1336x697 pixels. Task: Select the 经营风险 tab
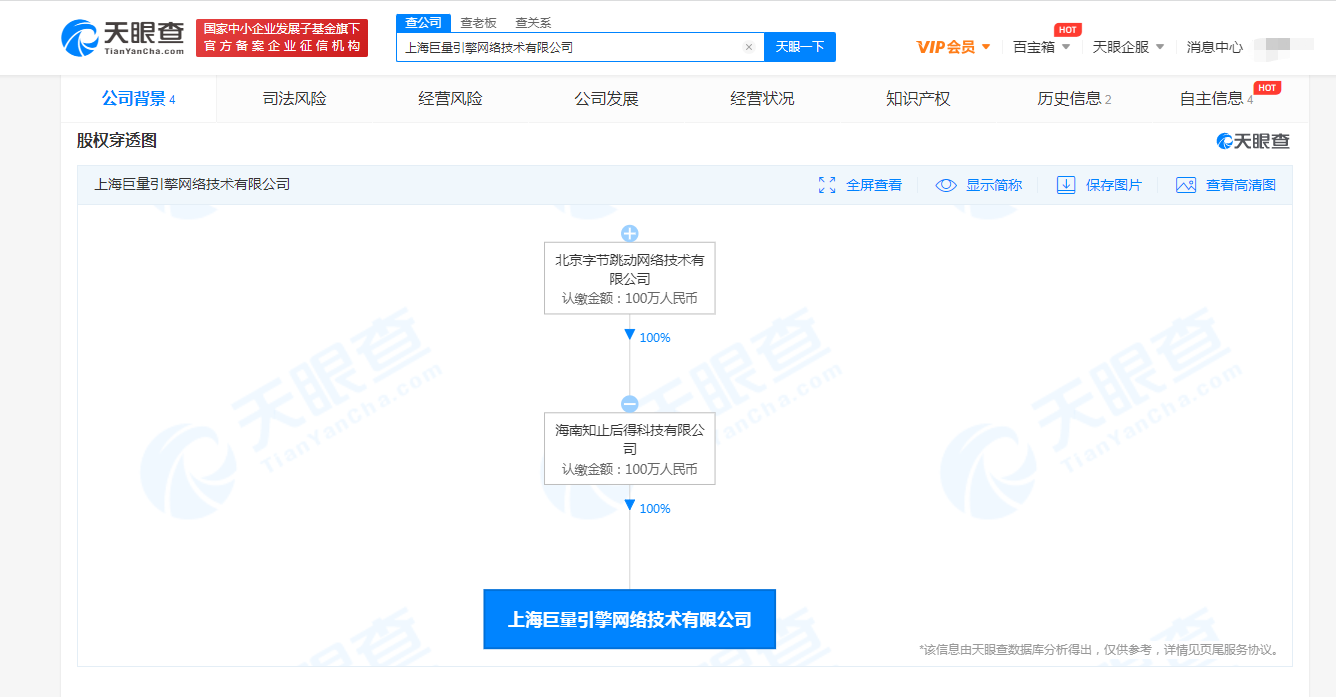coord(450,99)
